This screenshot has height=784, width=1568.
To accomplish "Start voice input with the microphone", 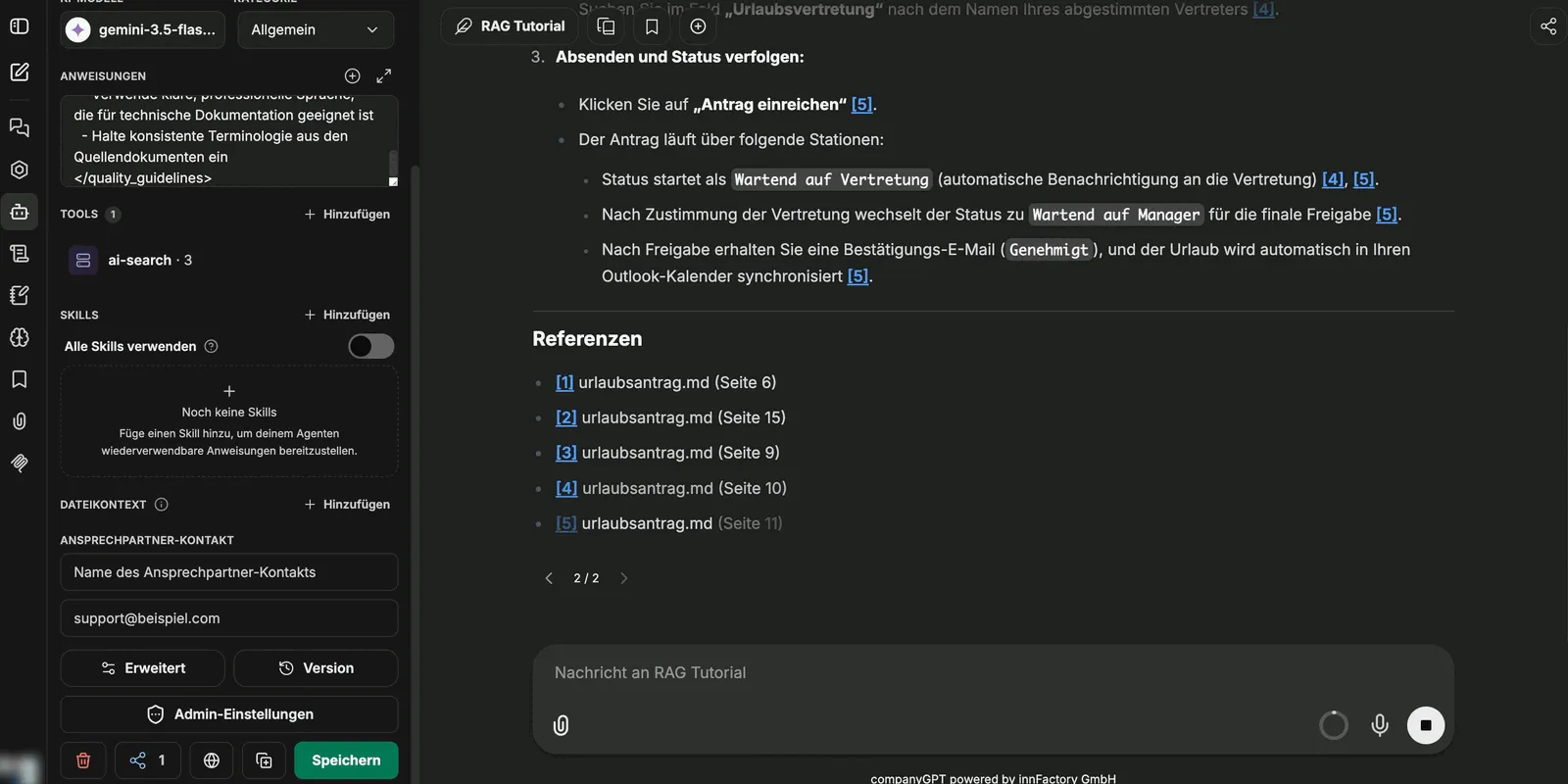I will pos(1380,725).
